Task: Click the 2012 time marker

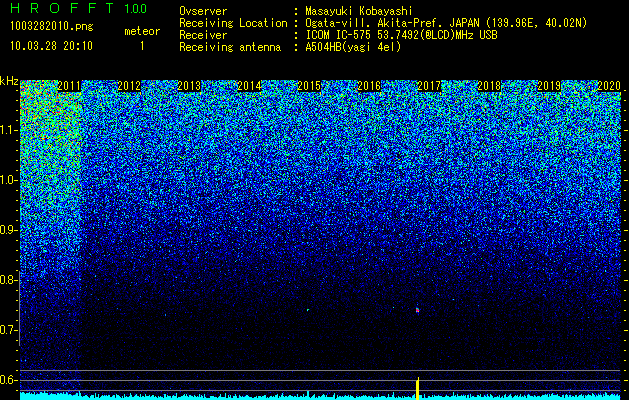Action: click(129, 86)
